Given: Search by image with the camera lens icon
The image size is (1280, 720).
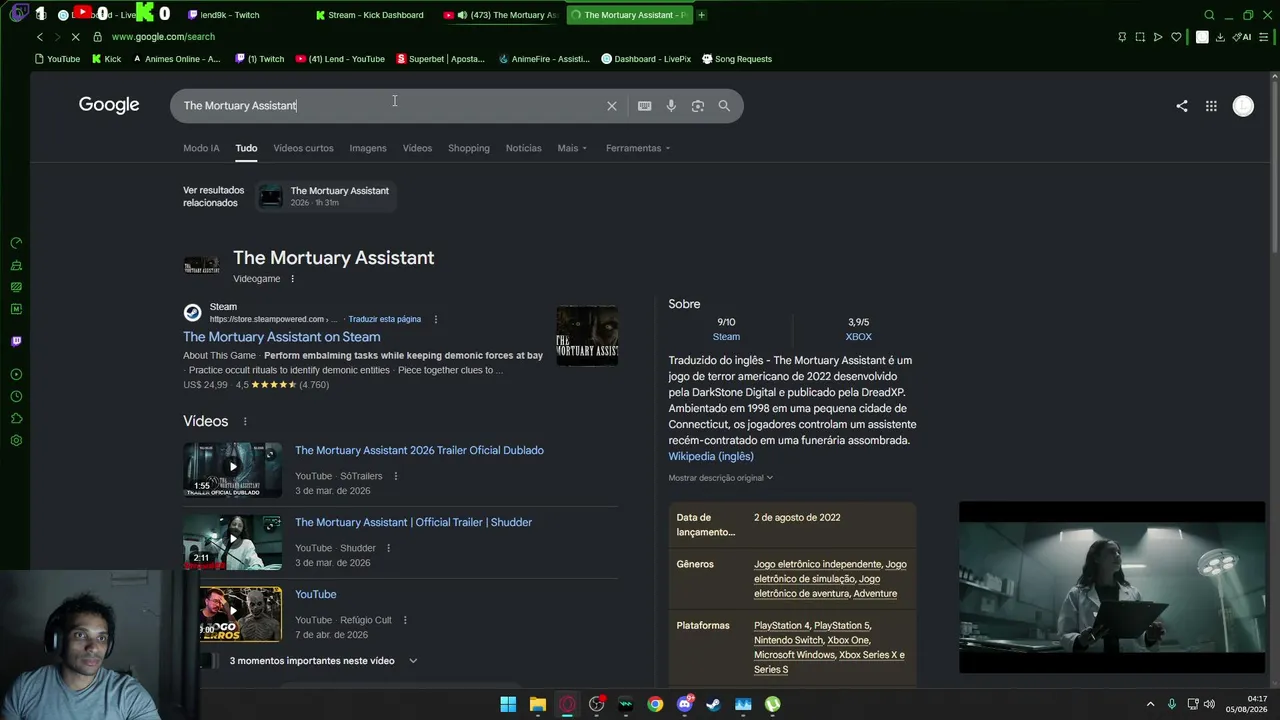Looking at the screenshot, I should 698,106.
